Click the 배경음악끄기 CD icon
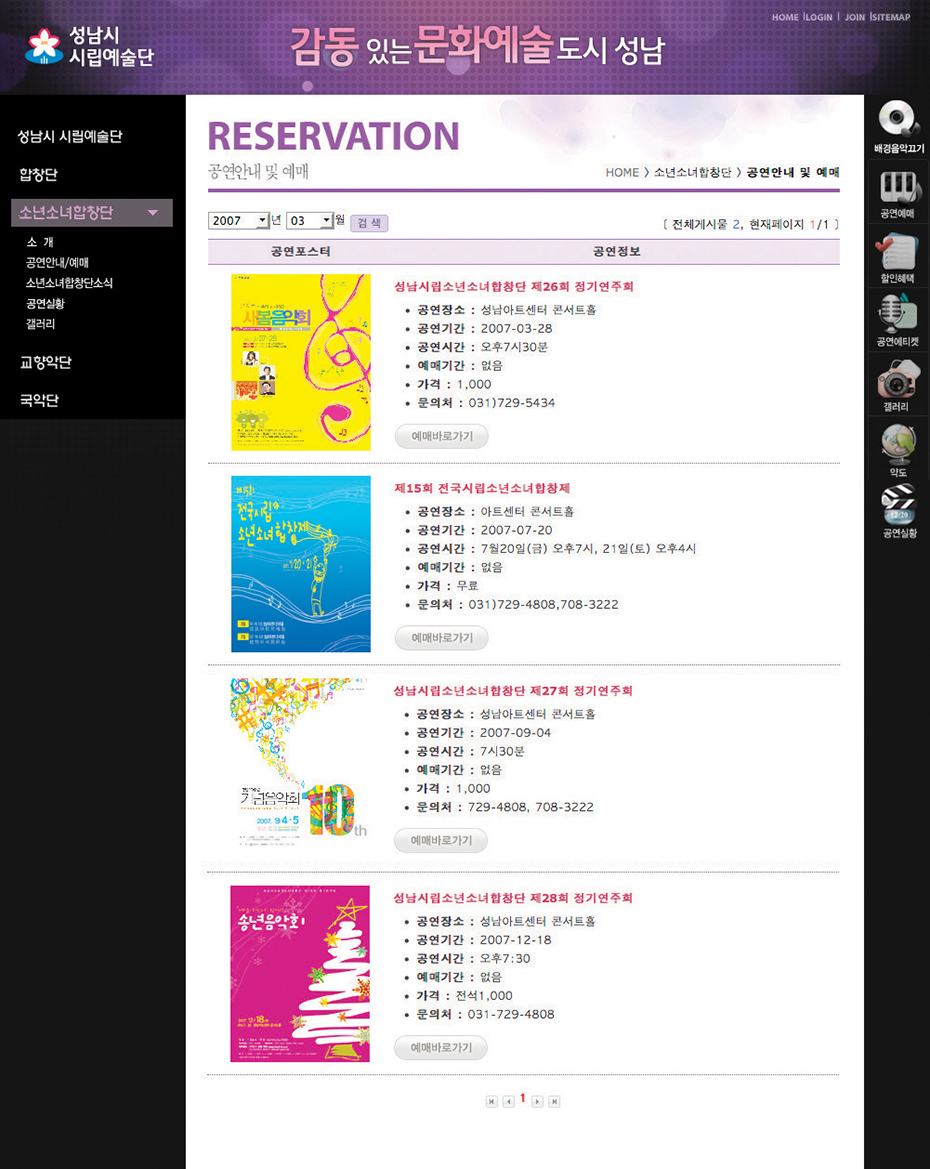 click(898, 120)
